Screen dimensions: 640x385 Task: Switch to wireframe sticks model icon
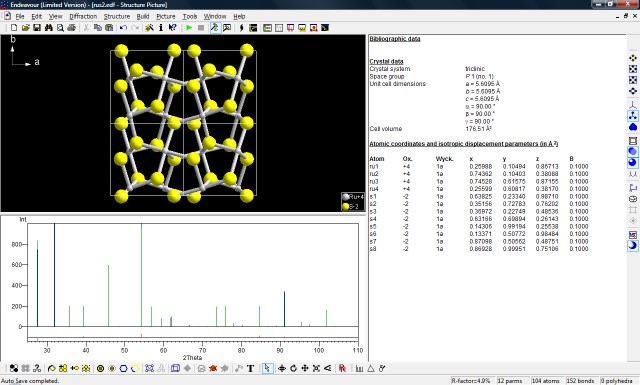pos(633,105)
